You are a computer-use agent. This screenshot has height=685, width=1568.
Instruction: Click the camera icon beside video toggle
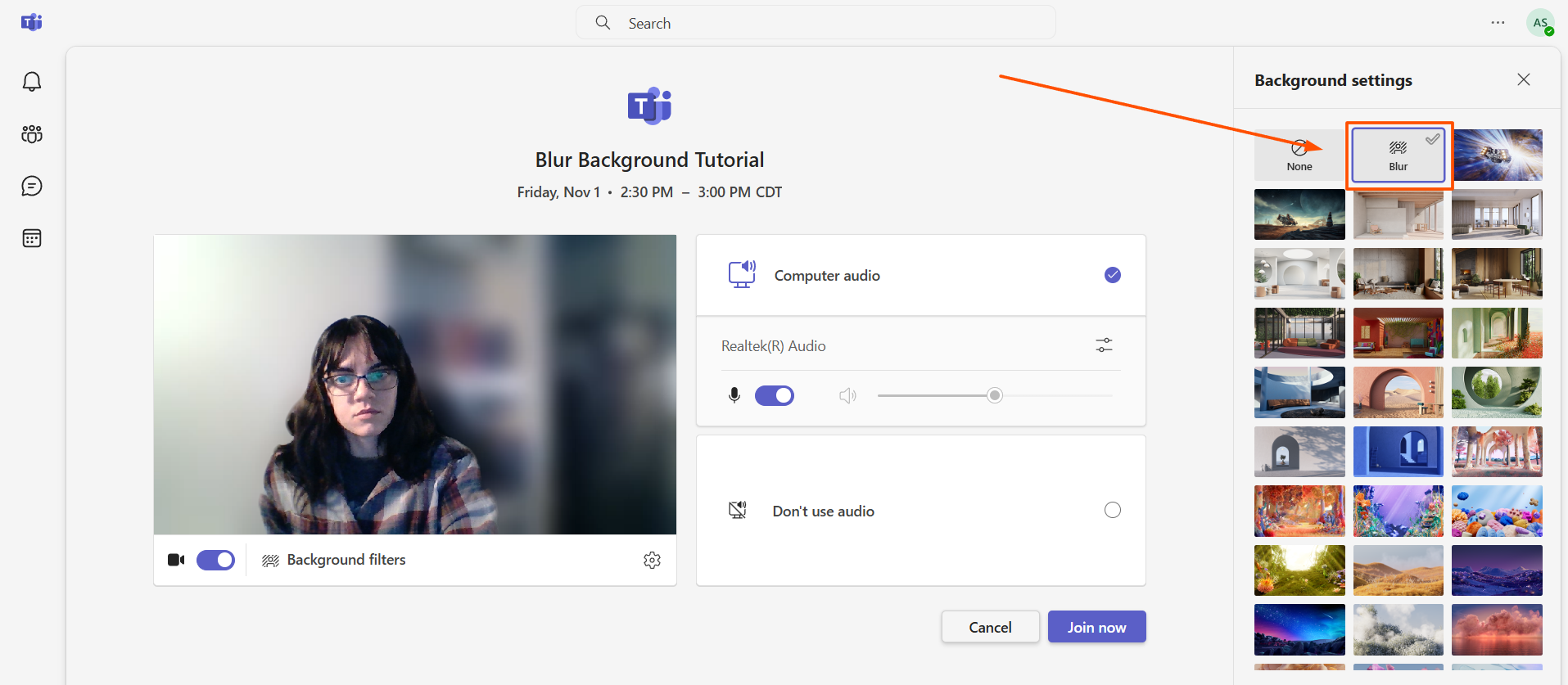[176, 560]
